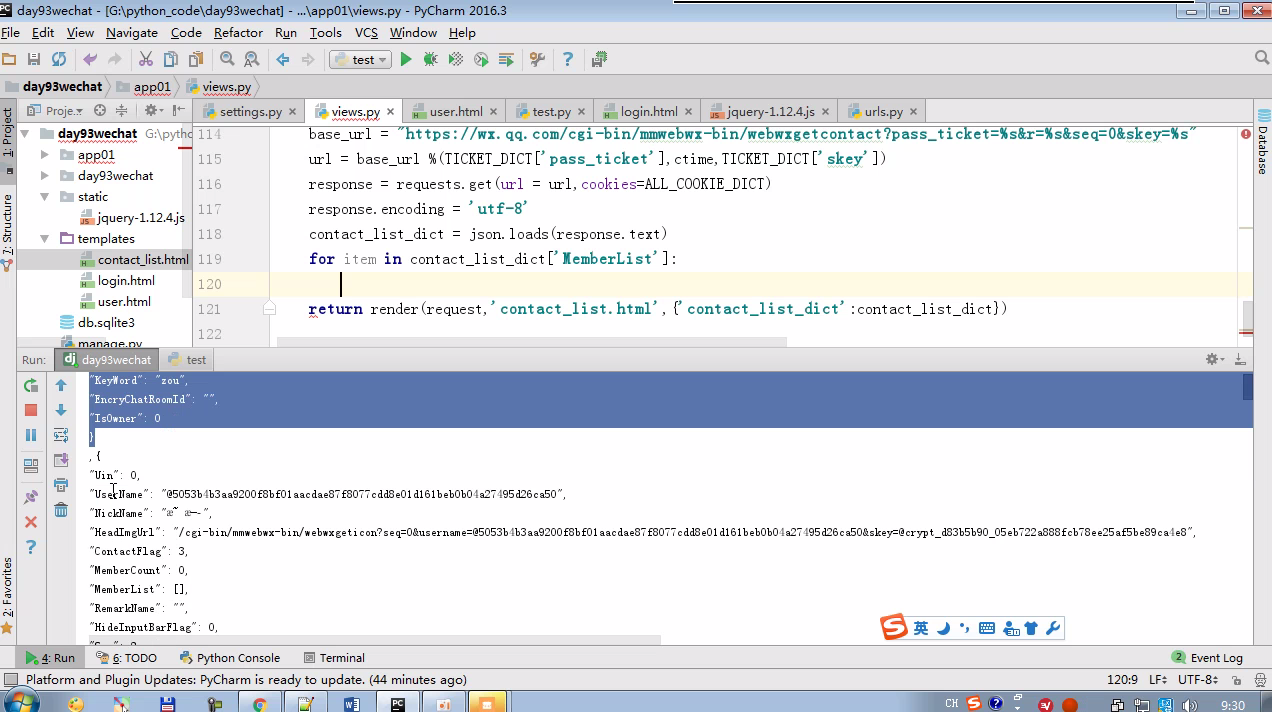Open login.html in the project tree

[126, 281]
